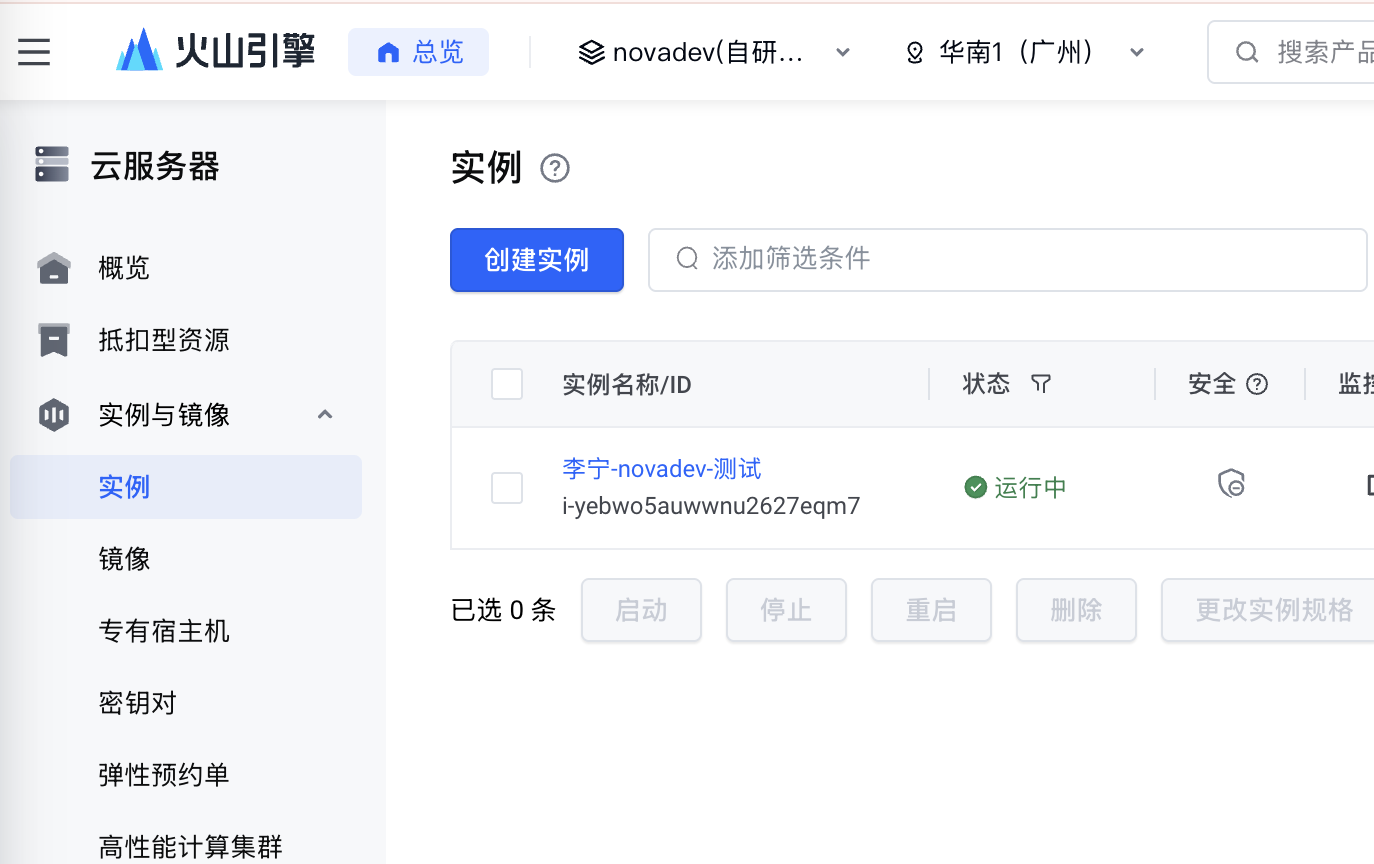Click the filter funnel icon beside 状态
Image resolution: width=1374 pixels, height=864 pixels.
point(1041,384)
